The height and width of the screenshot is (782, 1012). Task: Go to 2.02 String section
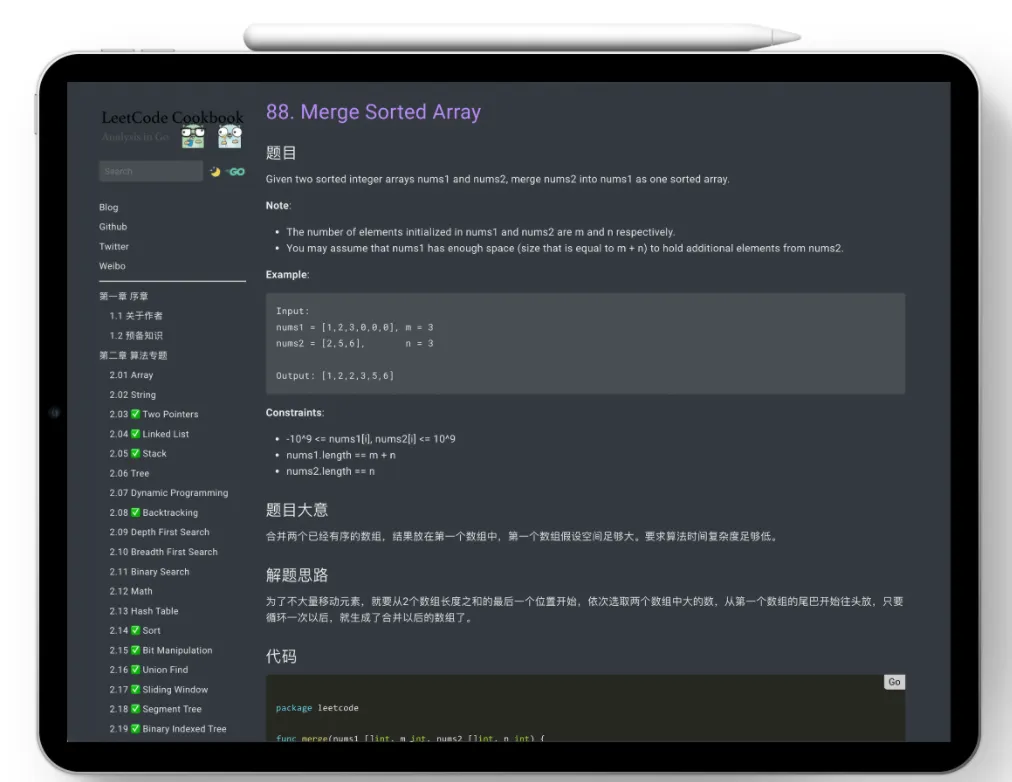click(x=132, y=394)
